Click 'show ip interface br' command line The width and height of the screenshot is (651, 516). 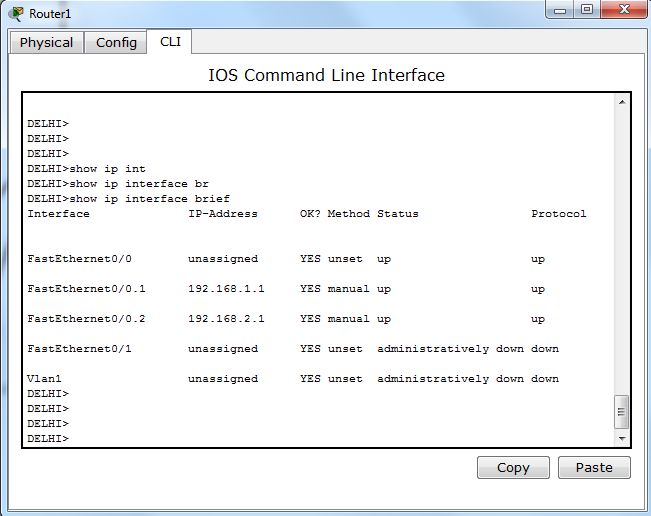pyautogui.click(x=118, y=183)
